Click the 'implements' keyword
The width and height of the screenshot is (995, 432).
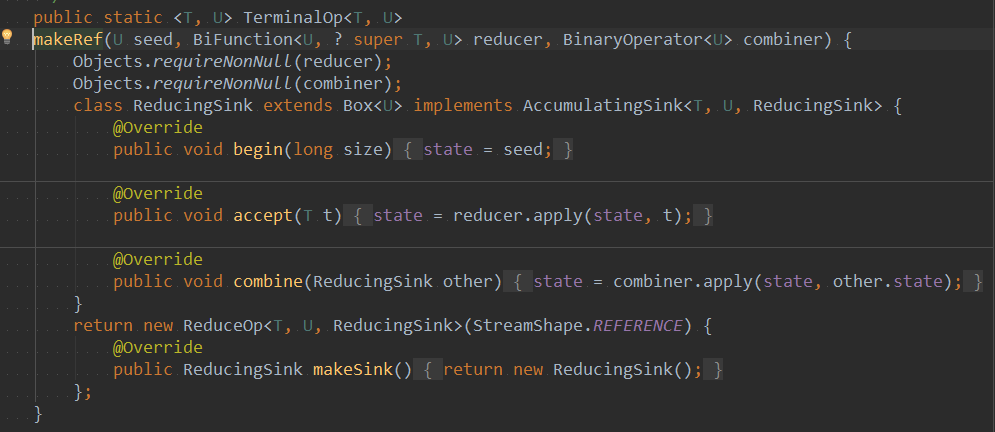coord(463,105)
